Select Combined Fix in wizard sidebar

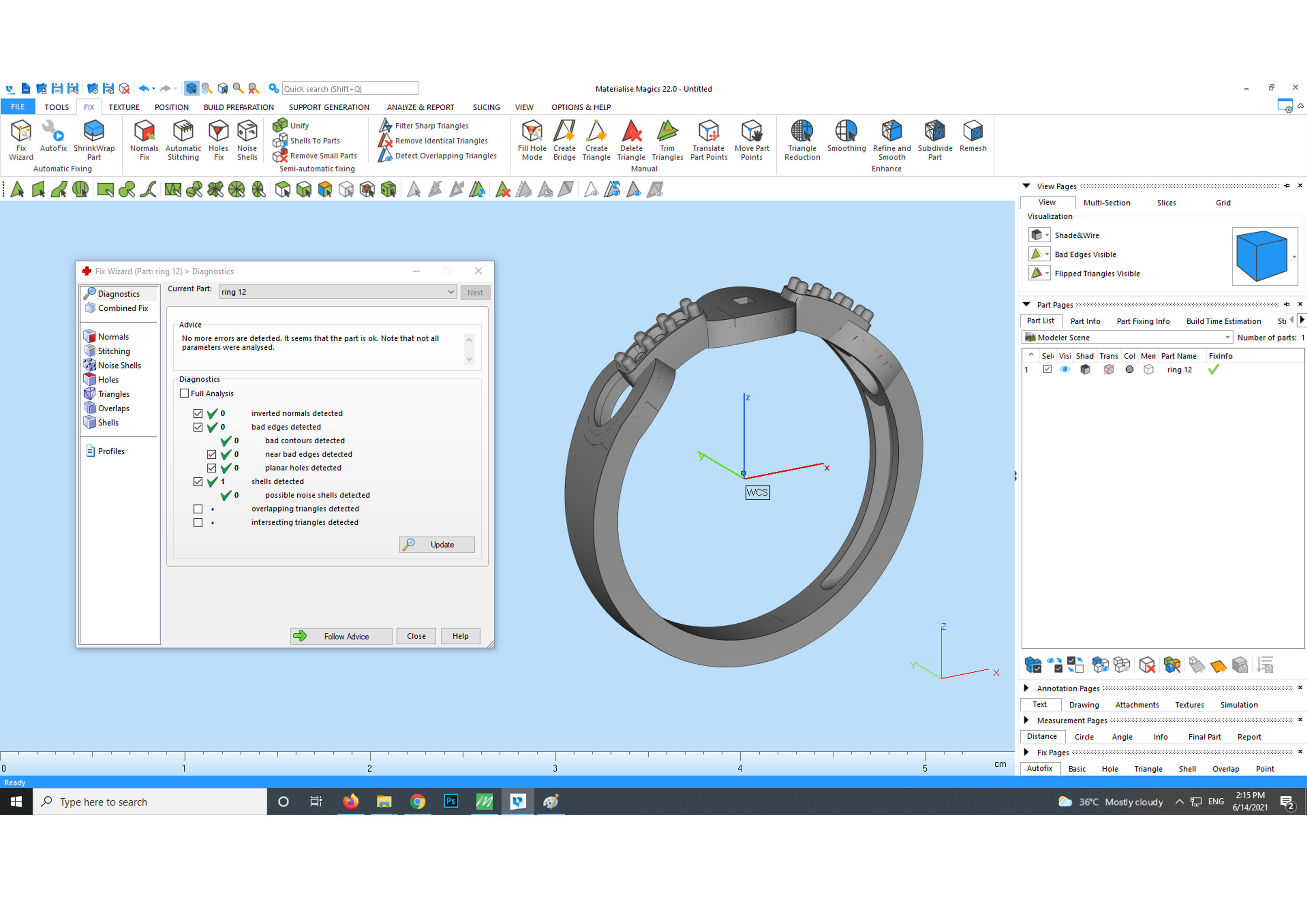pos(117,308)
